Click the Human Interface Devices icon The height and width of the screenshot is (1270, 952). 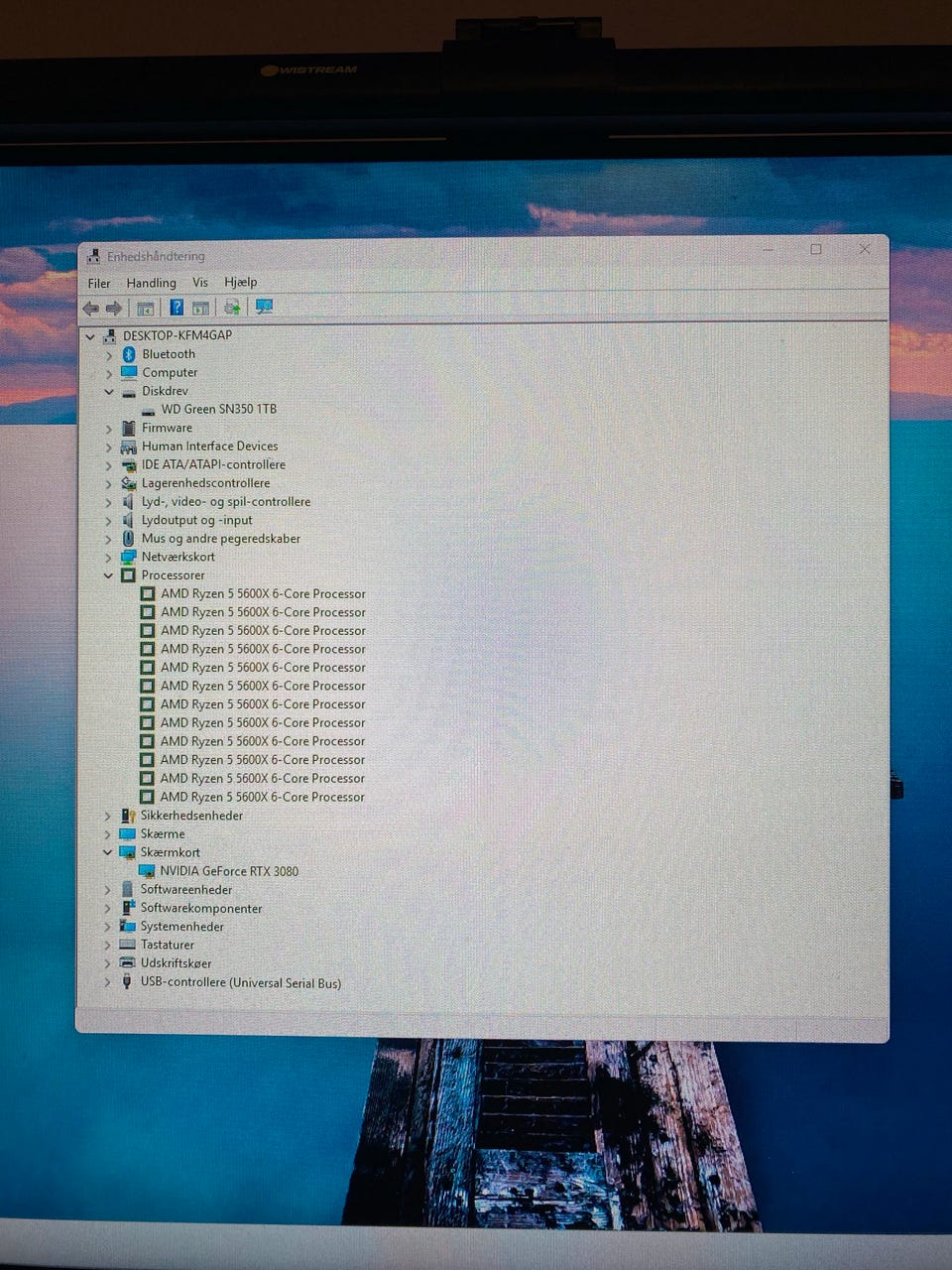tap(128, 446)
